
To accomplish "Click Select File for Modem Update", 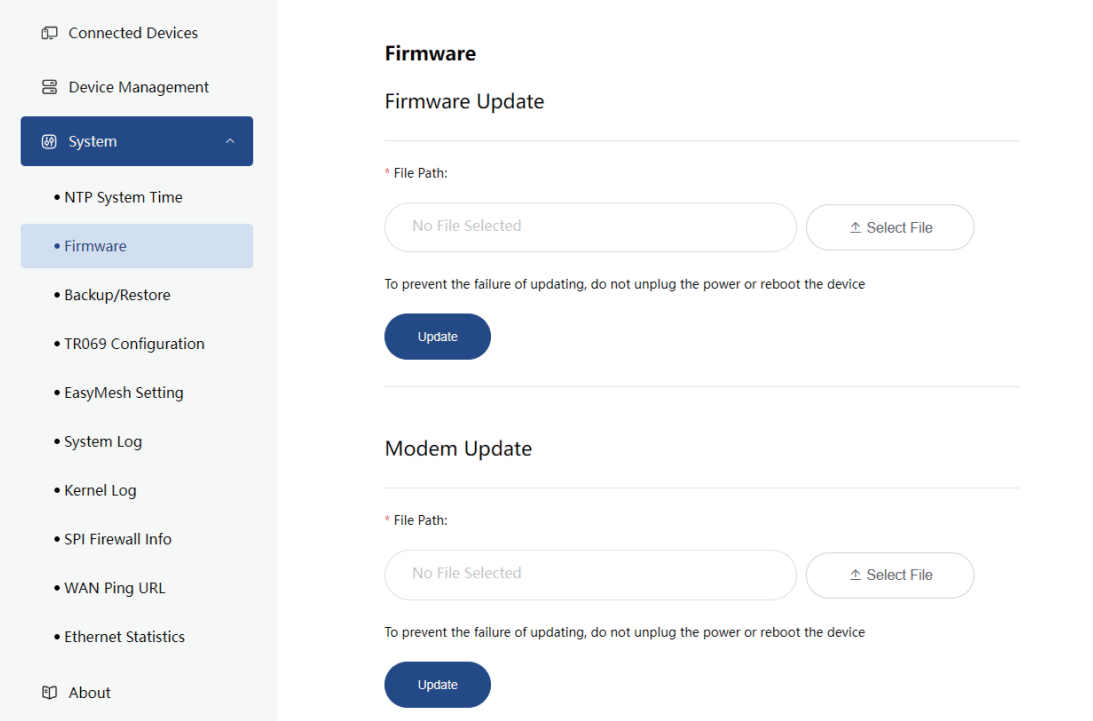I will click(x=890, y=575).
